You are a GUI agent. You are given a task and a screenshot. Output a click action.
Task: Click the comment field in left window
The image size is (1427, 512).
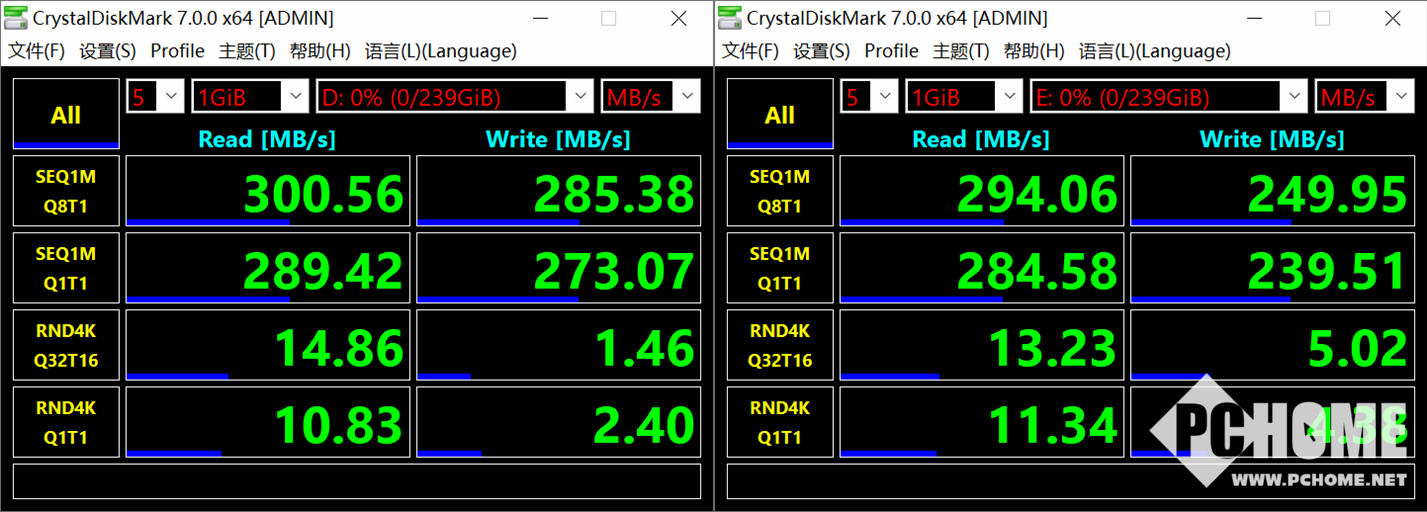pos(357,480)
